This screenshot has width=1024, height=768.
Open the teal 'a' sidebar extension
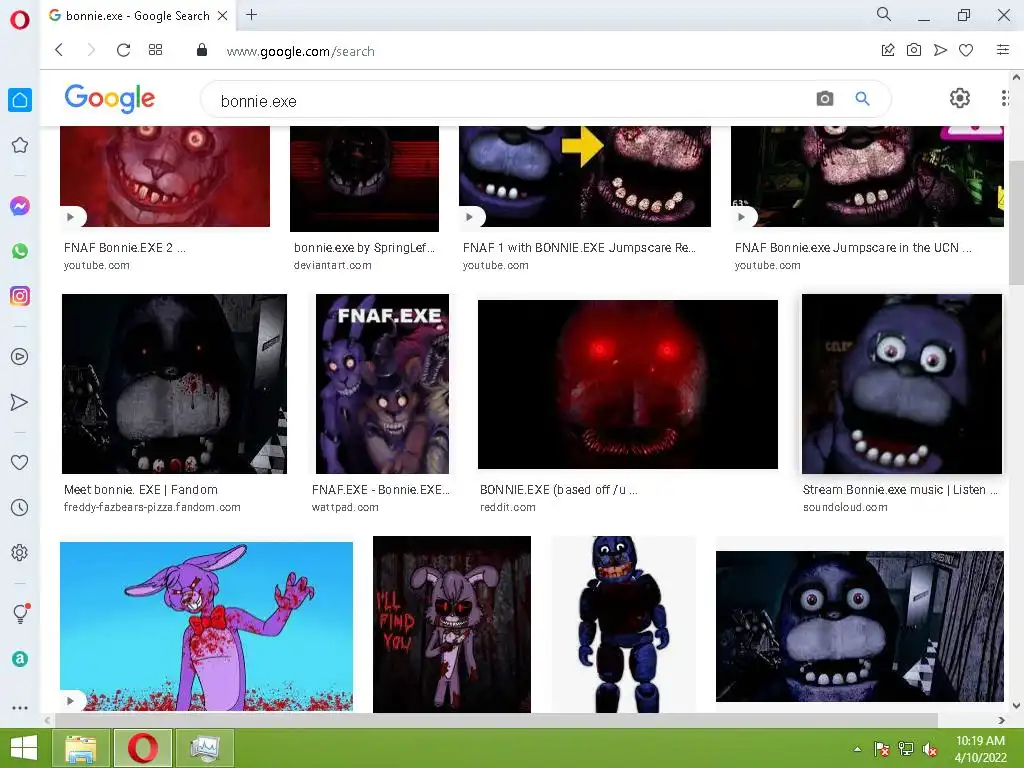pyautogui.click(x=20, y=658)
